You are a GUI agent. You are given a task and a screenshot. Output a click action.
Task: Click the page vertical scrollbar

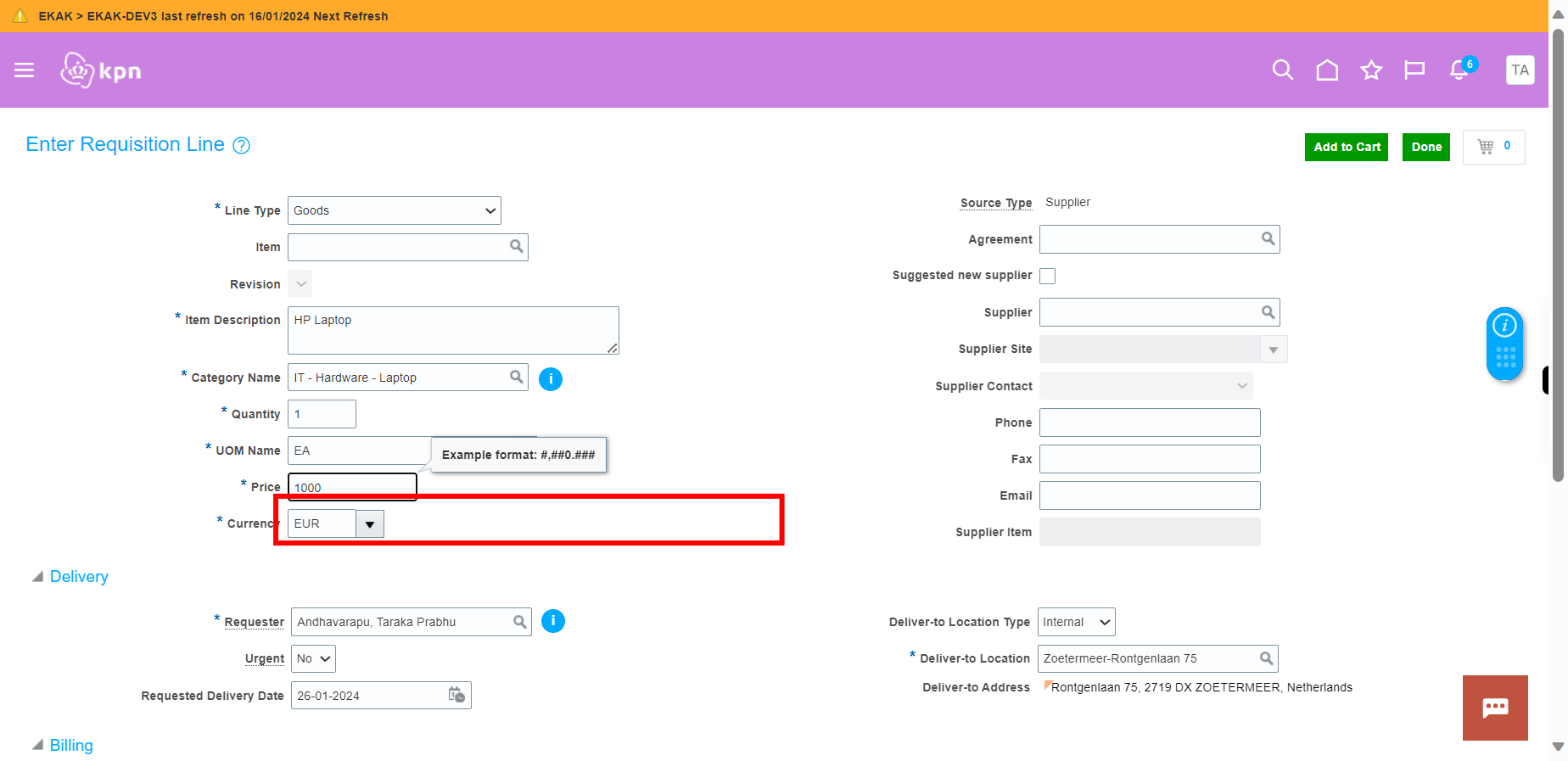(x=1558, y=255)
